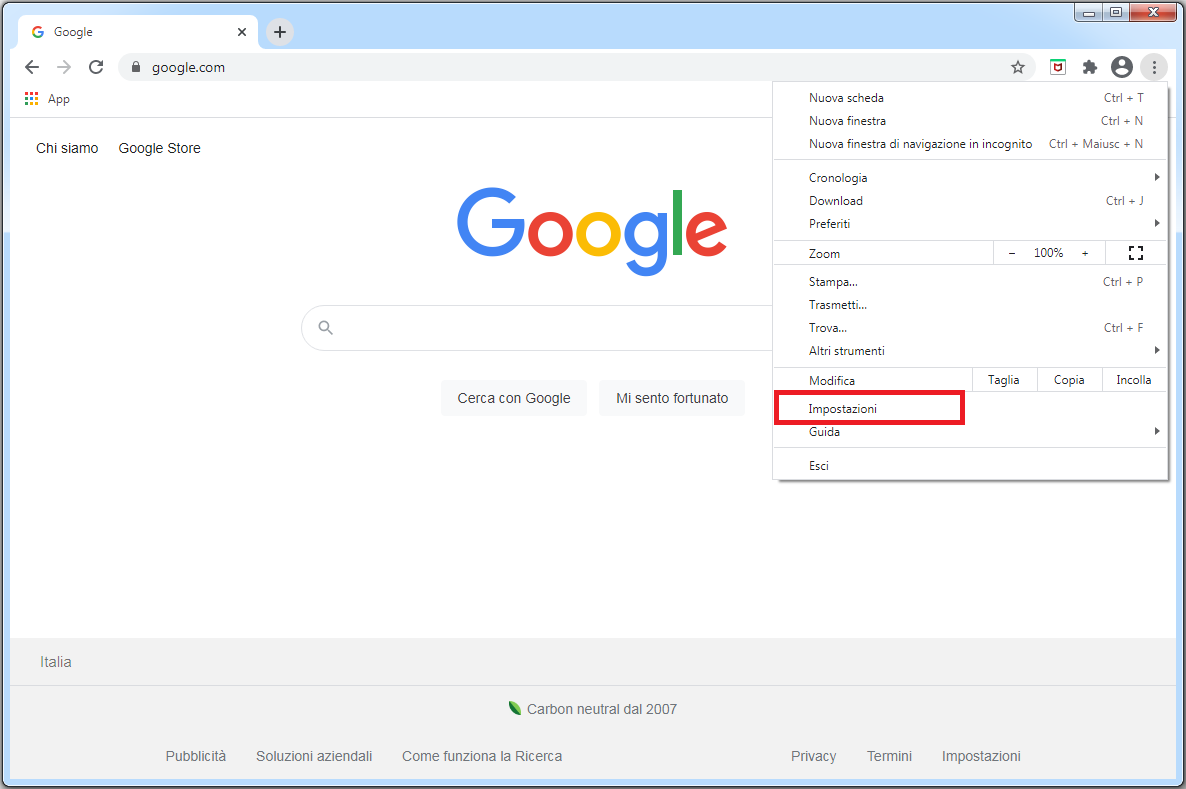Go back with the back arrow
The height and width of the screenshot is (789, 1186).
click(32, 67)
